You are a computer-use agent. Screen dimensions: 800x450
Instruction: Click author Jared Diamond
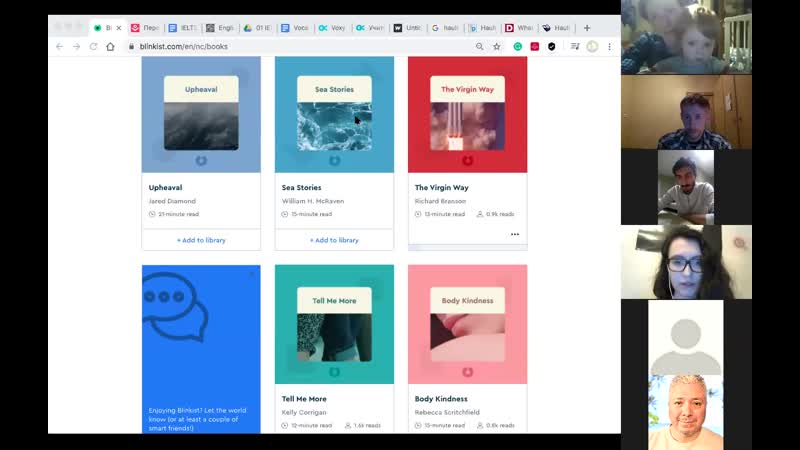click(172, 201)
